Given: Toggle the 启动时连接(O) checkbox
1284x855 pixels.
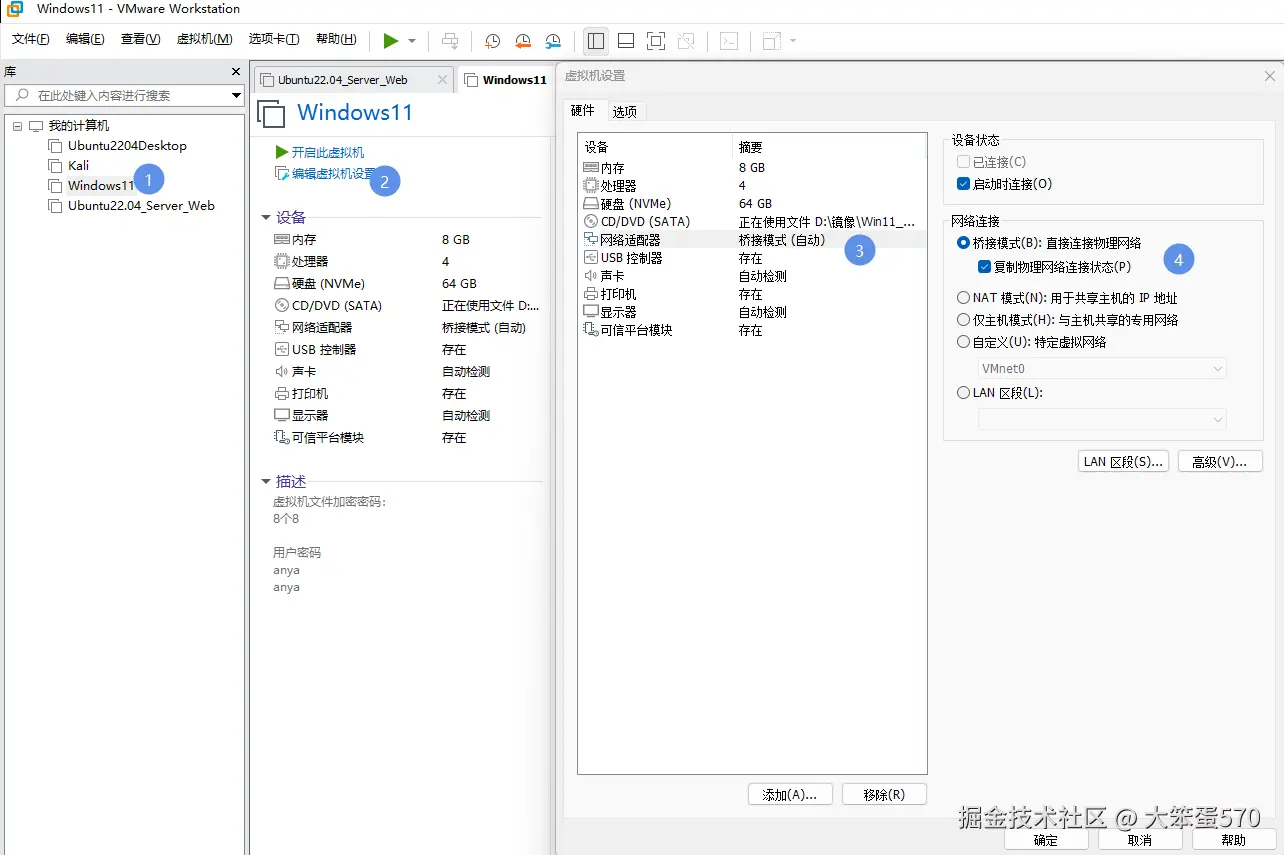Looking at the screenshot, I should tap(963, 184).
